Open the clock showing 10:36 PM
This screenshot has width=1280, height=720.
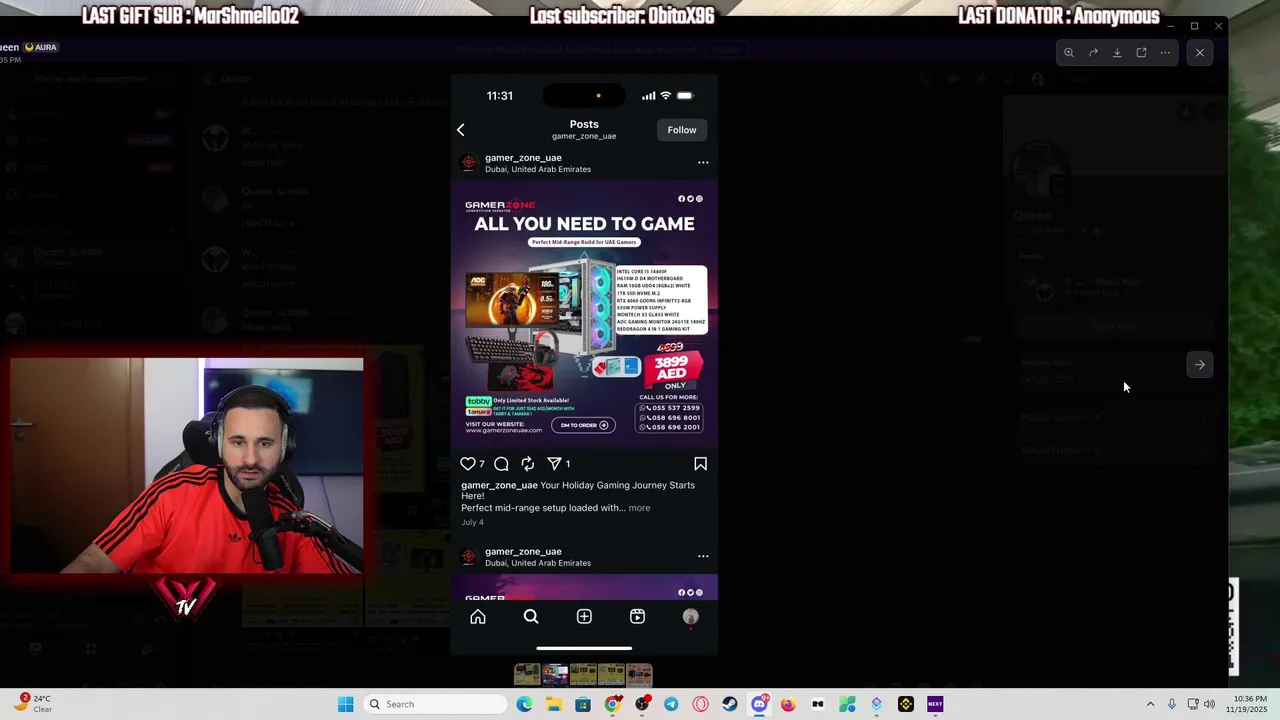click(x=1250, y=704)
